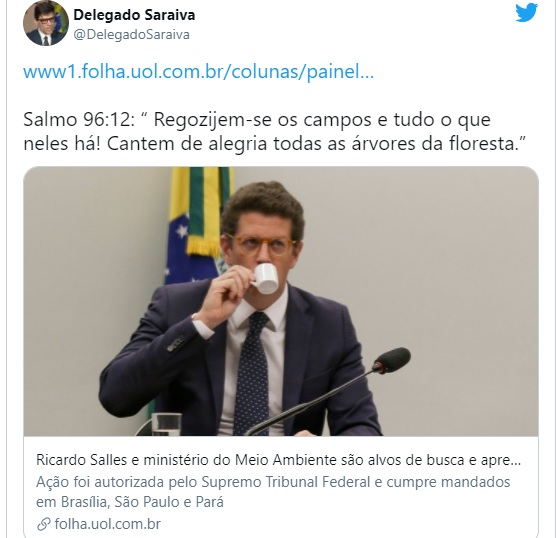The height and width of the screenshot is (538, 556).
Task: Click the Twitter bird logo
Action: (526, 13)
